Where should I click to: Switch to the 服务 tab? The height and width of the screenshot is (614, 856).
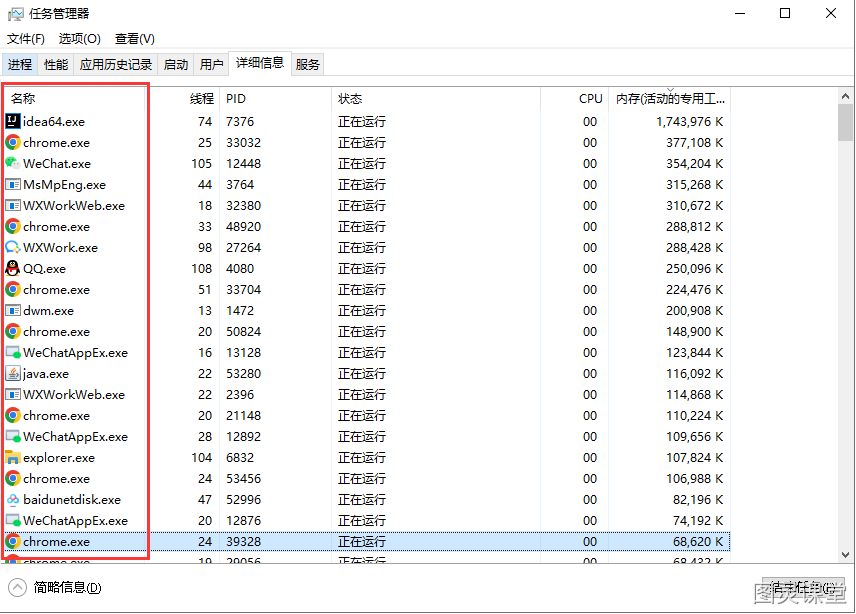307,63
